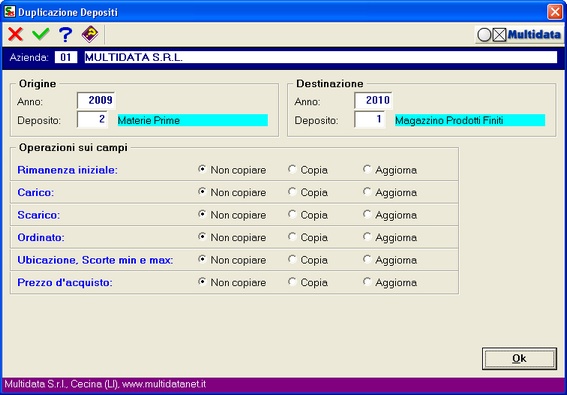
Task: Click the Materie Prime description field
Action: [193, 120]
